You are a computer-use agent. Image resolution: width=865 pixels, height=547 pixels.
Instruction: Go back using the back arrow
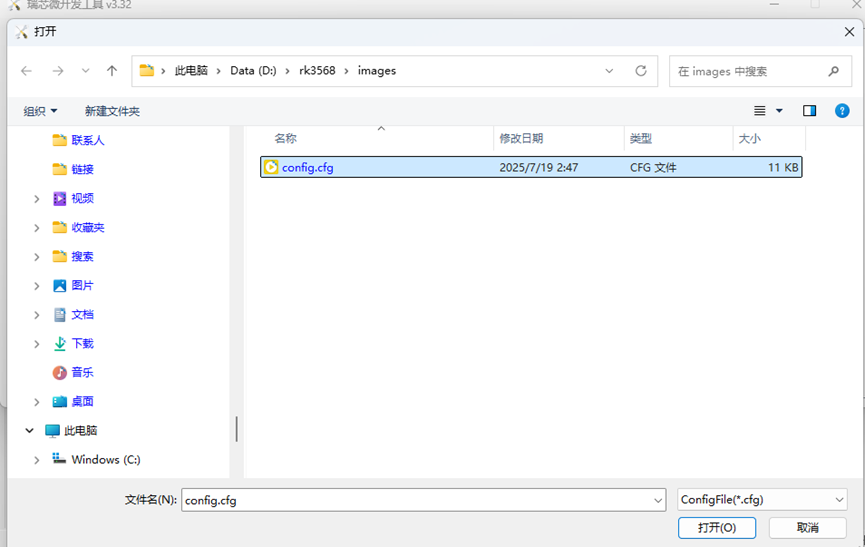pyautogui.click(x=26, y=71)
